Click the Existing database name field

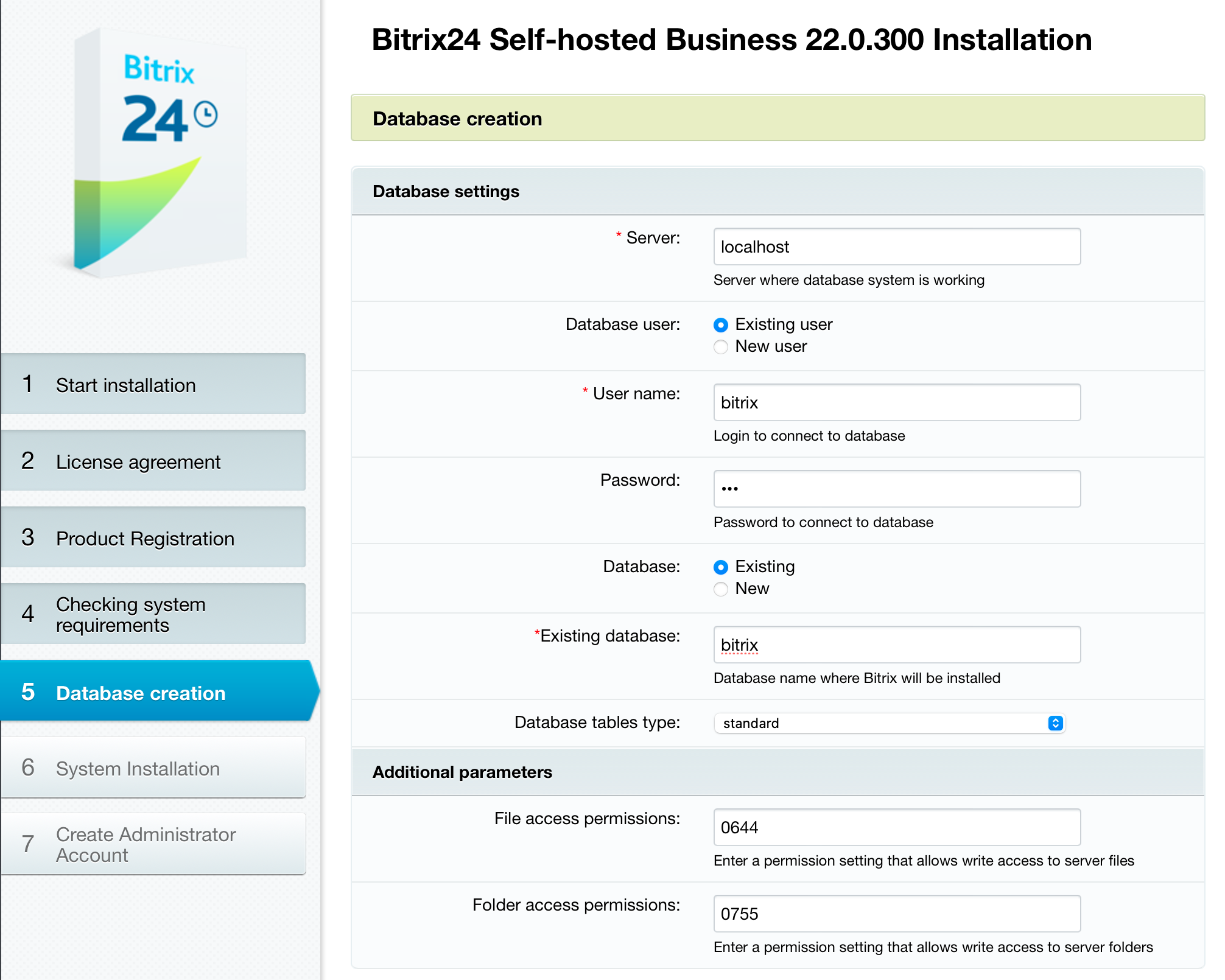pyautogui.click(x=896, y=645)
